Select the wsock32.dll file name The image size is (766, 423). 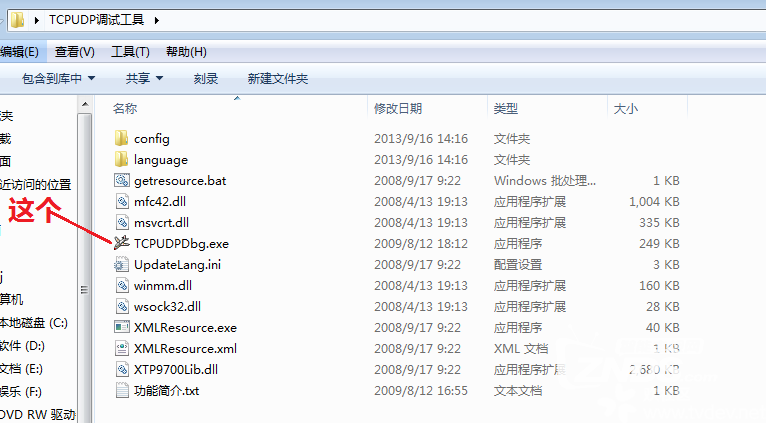coord(168,307)
